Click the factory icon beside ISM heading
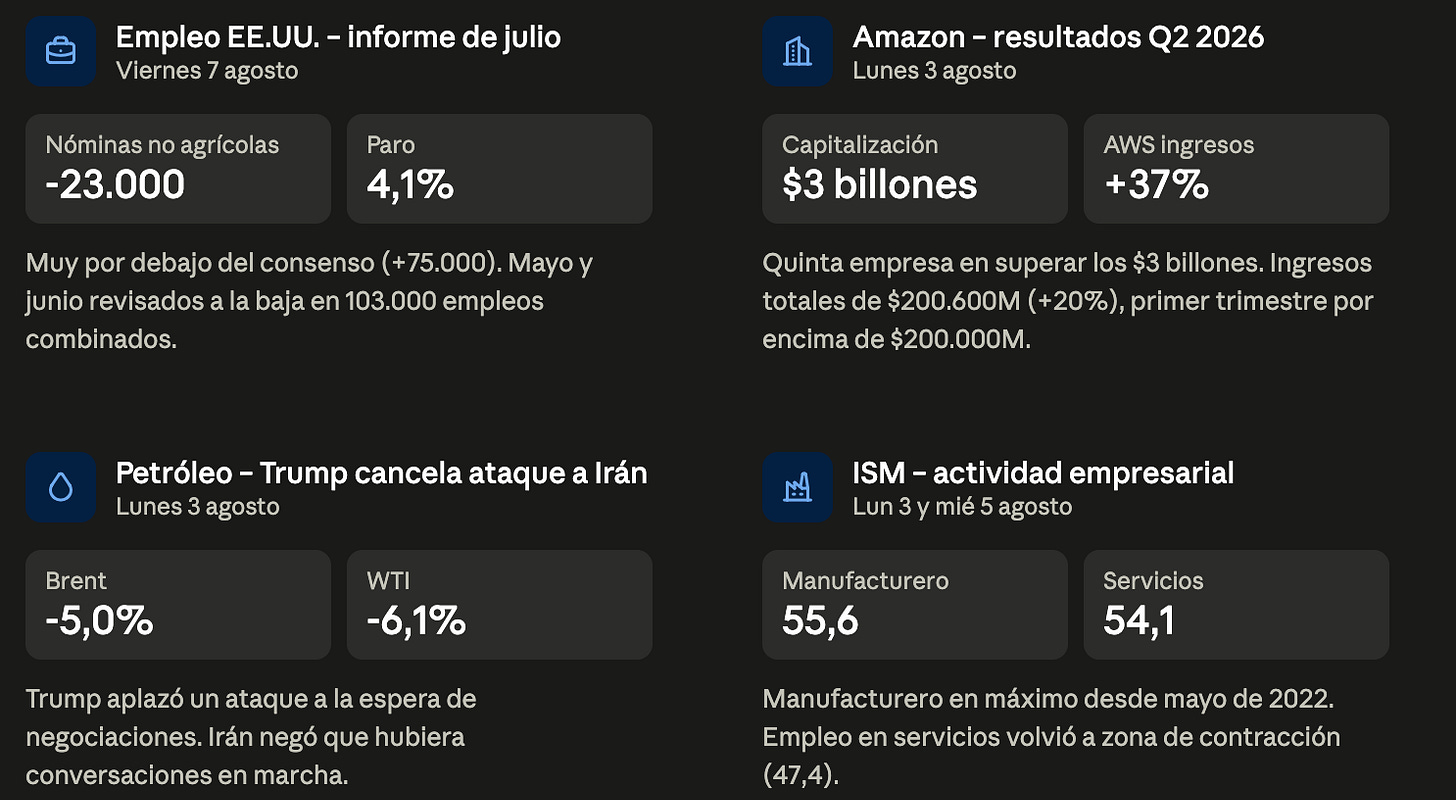The image size is (1456, 800). (x=798, y=487)
